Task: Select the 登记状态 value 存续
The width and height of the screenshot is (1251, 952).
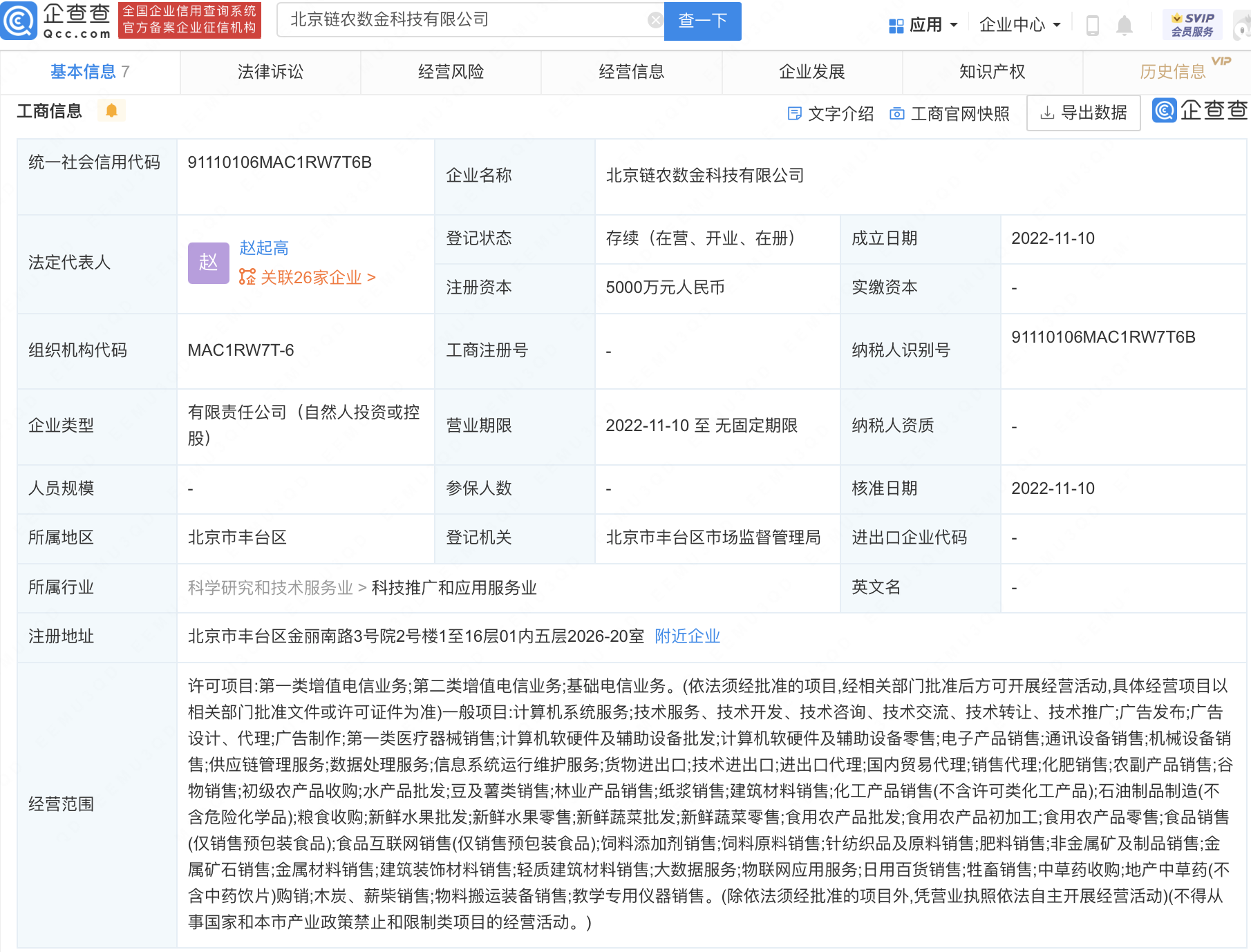Action: click(700, 238)
